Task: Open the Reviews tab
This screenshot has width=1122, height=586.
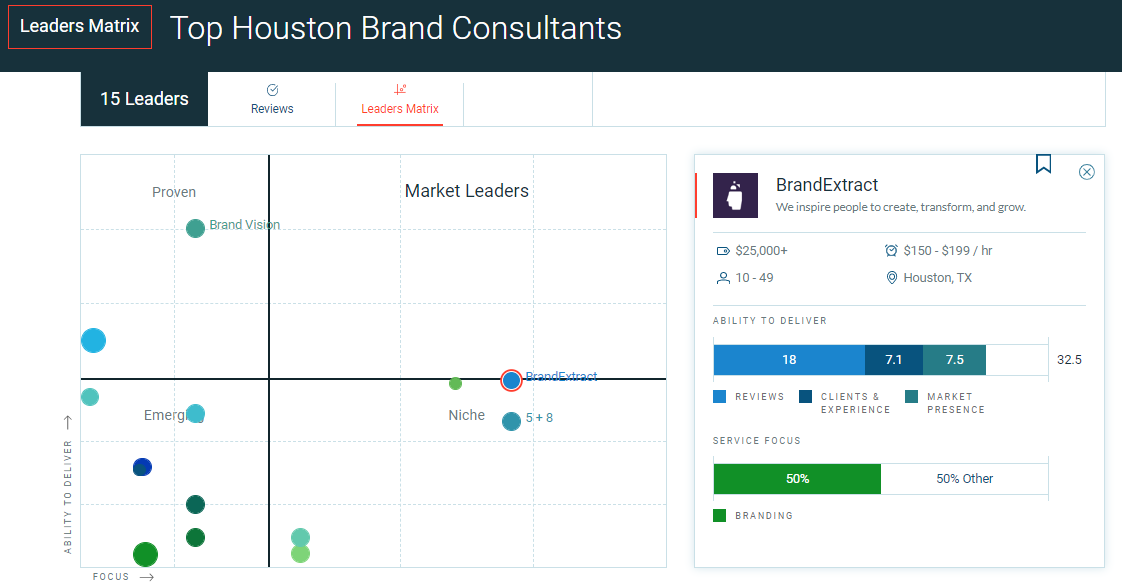Action: (x=272, y=99)
